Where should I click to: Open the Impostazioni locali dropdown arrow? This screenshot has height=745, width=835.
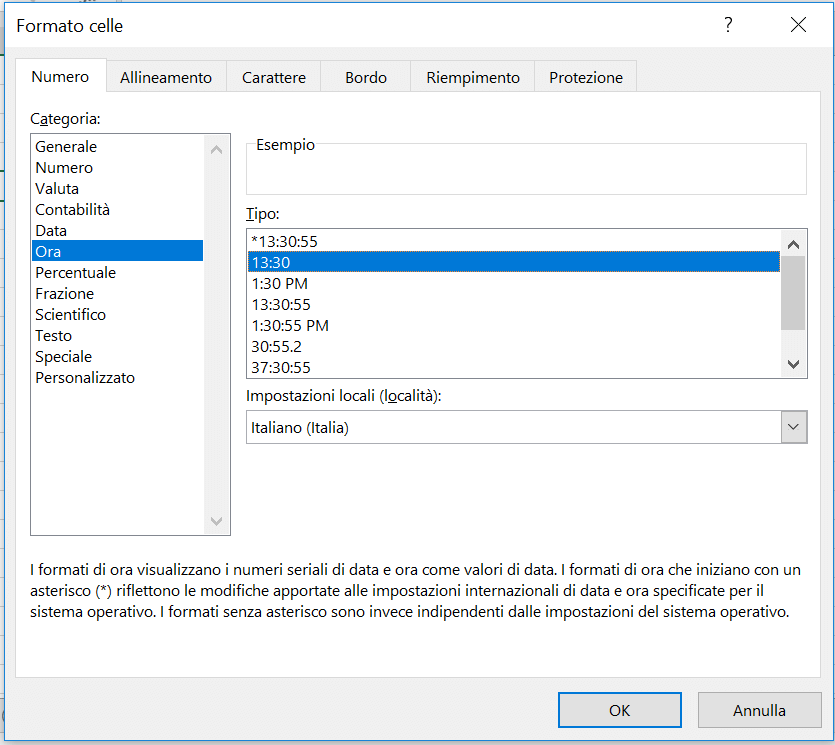tap(793, 427)
